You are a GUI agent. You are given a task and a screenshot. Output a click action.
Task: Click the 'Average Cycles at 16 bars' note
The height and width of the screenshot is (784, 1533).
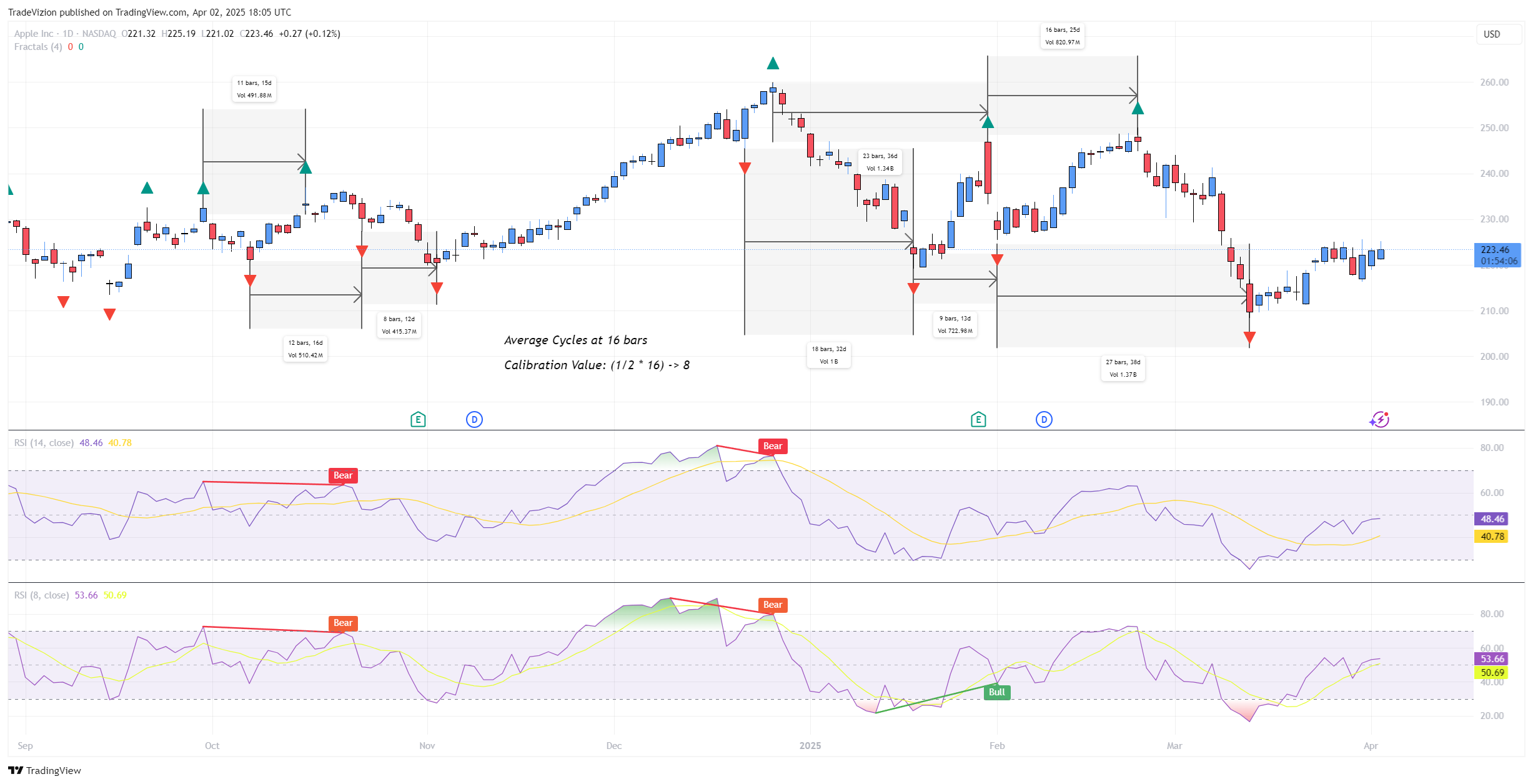pyautogui.click(x=575, y=340)
